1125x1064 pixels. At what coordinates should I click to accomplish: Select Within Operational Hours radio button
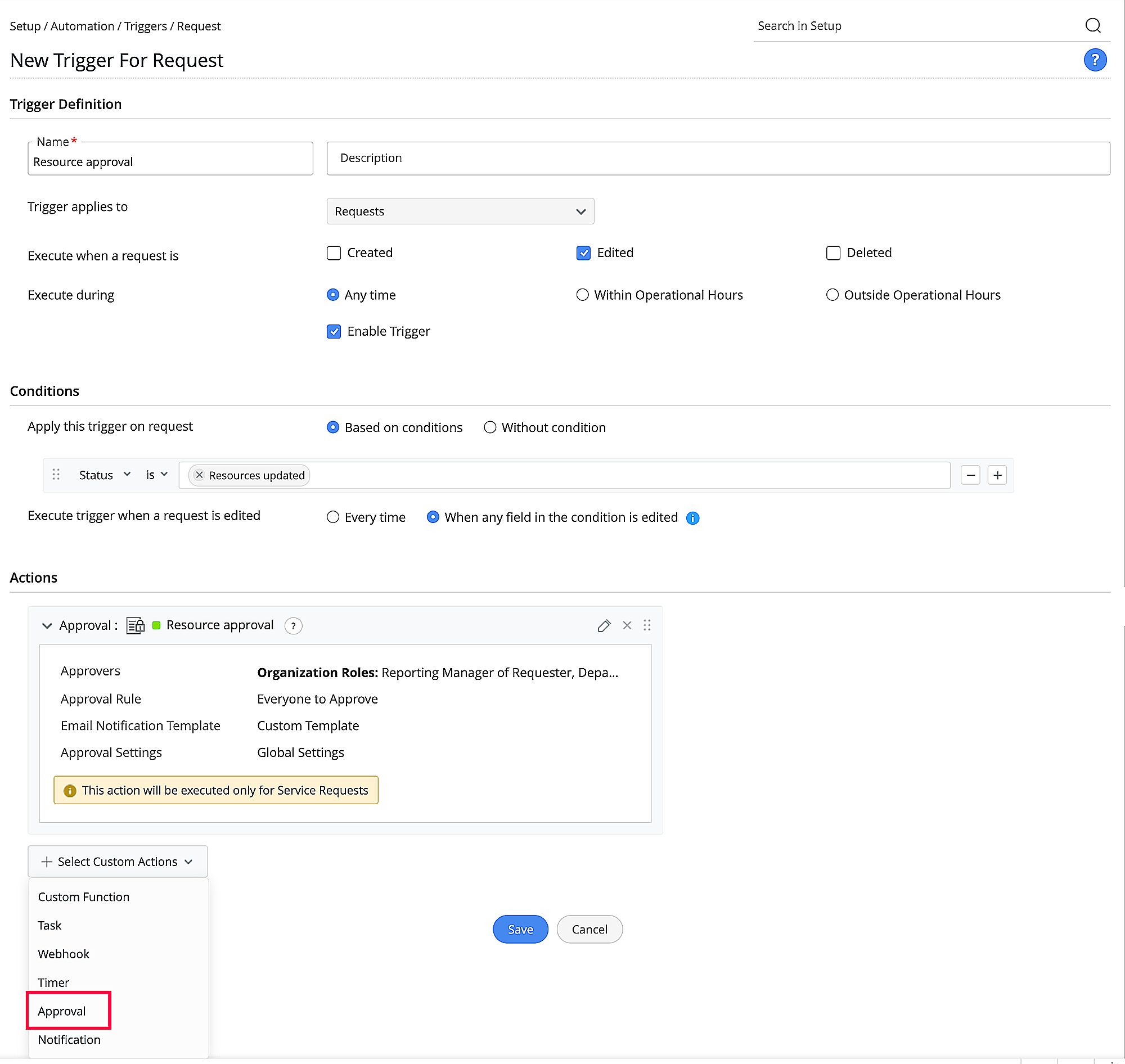coord(582,295)
